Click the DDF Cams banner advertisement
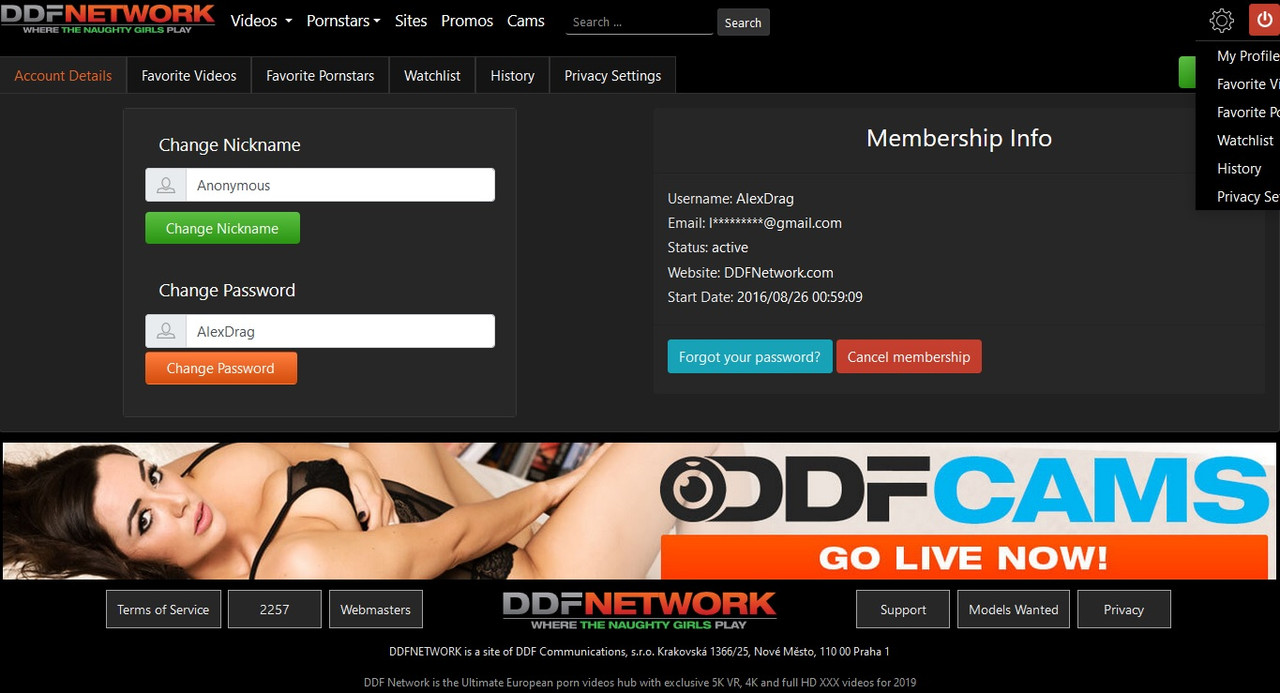The image size is (1280, 693). pos(640,511)
